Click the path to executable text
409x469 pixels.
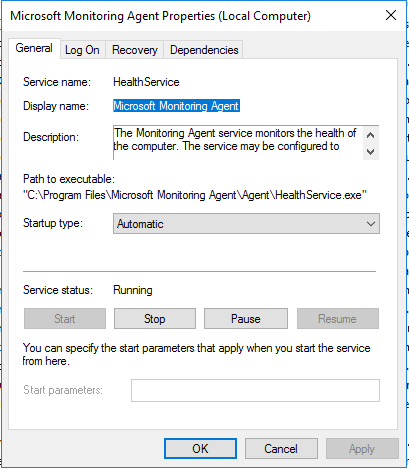click(x=195, y=195)
